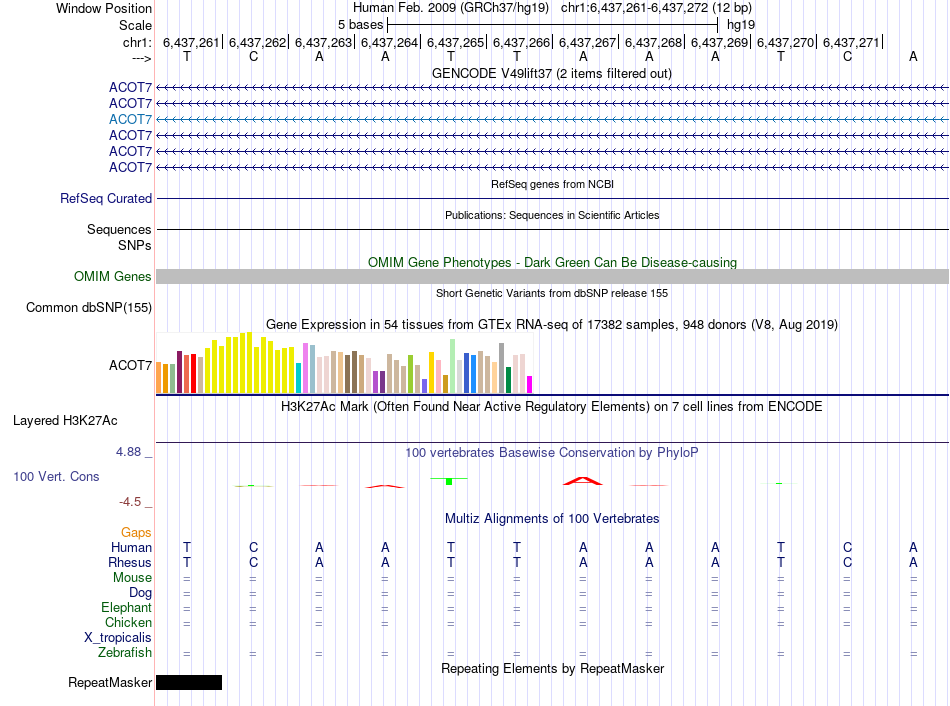
Task: Select the Human alignment row label
Action: tap(131, 547)
